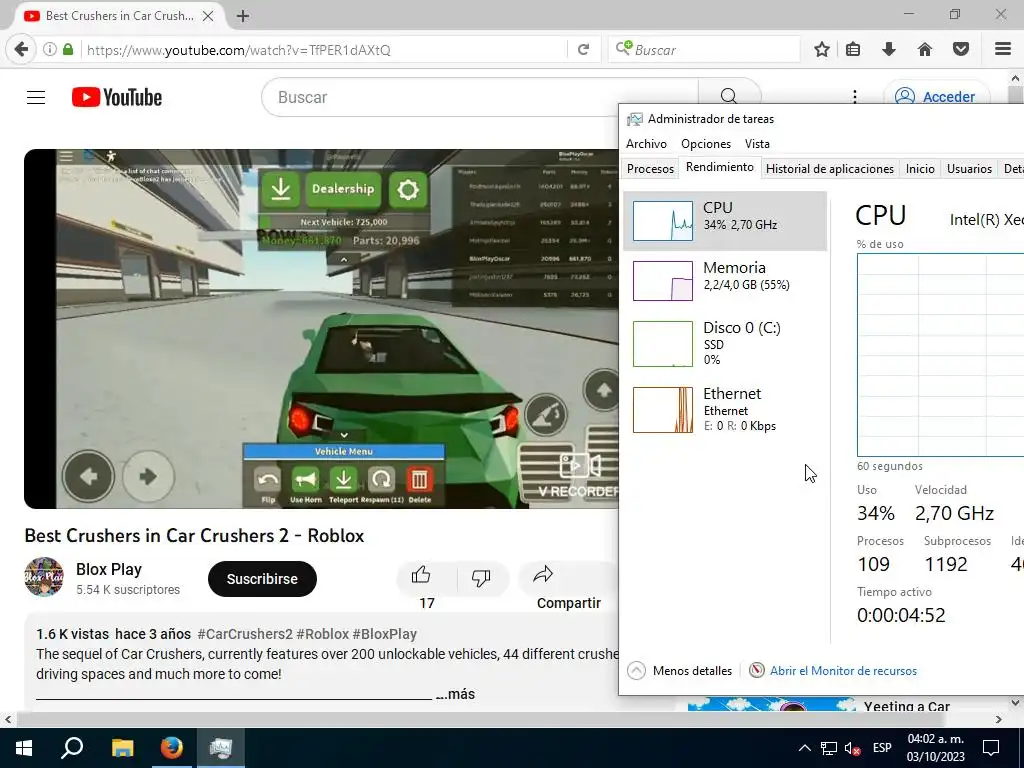Open the Windows notification center
Screen dimensions: 1024x768
(x=991, y=748)
